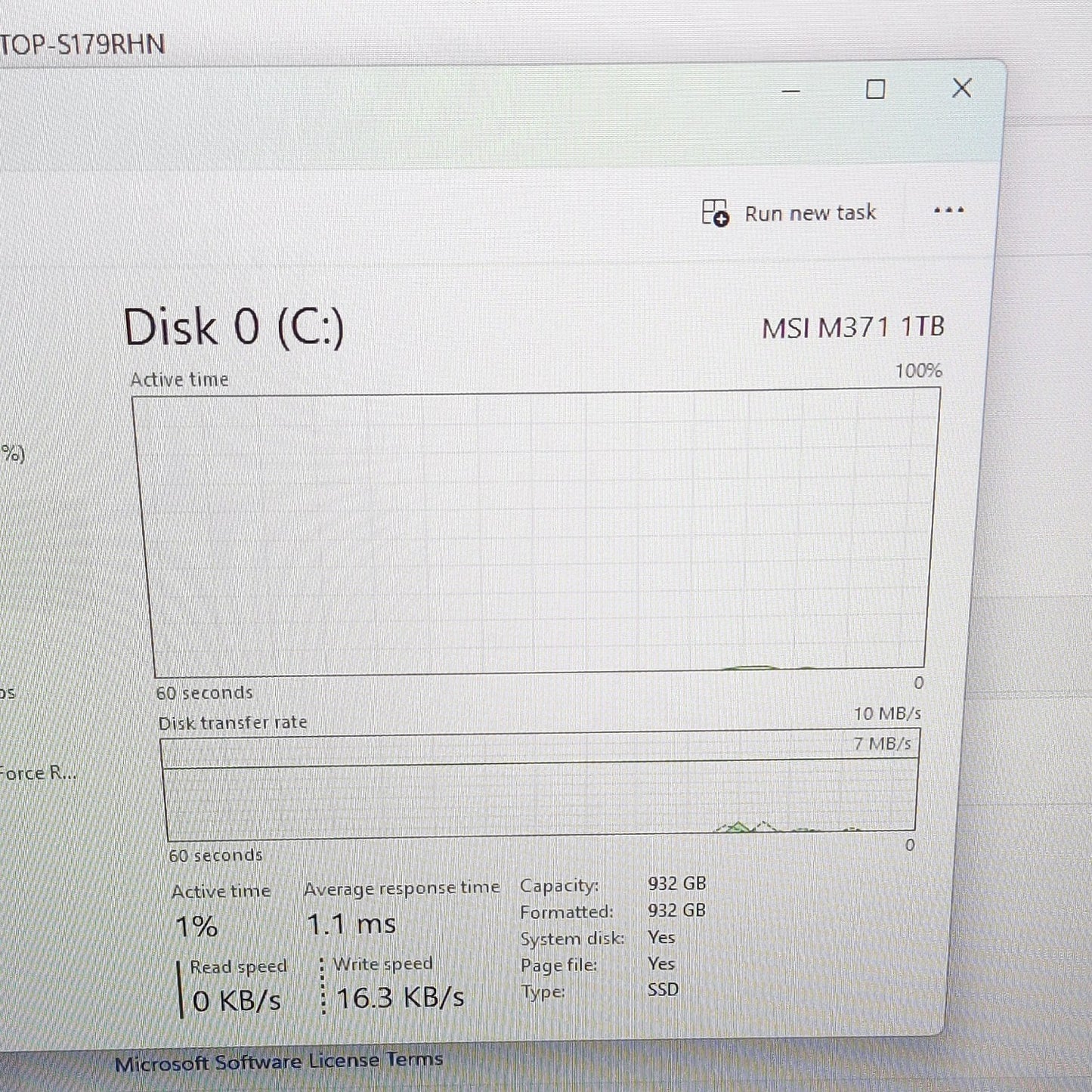Maximize the Task Manager window
Viewport: 1092px width, 1092px height.
point(875,89)
